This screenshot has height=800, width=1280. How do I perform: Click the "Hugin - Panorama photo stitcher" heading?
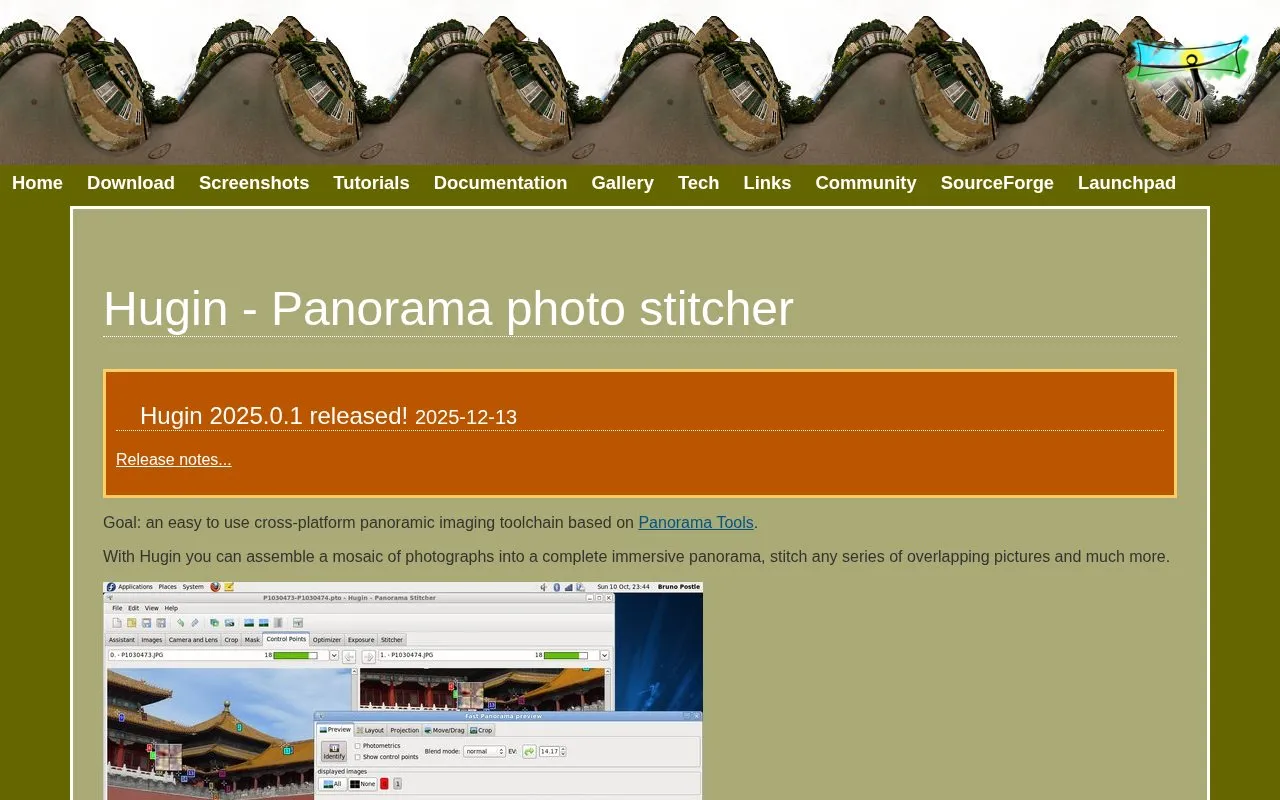(x=448, y=308)
